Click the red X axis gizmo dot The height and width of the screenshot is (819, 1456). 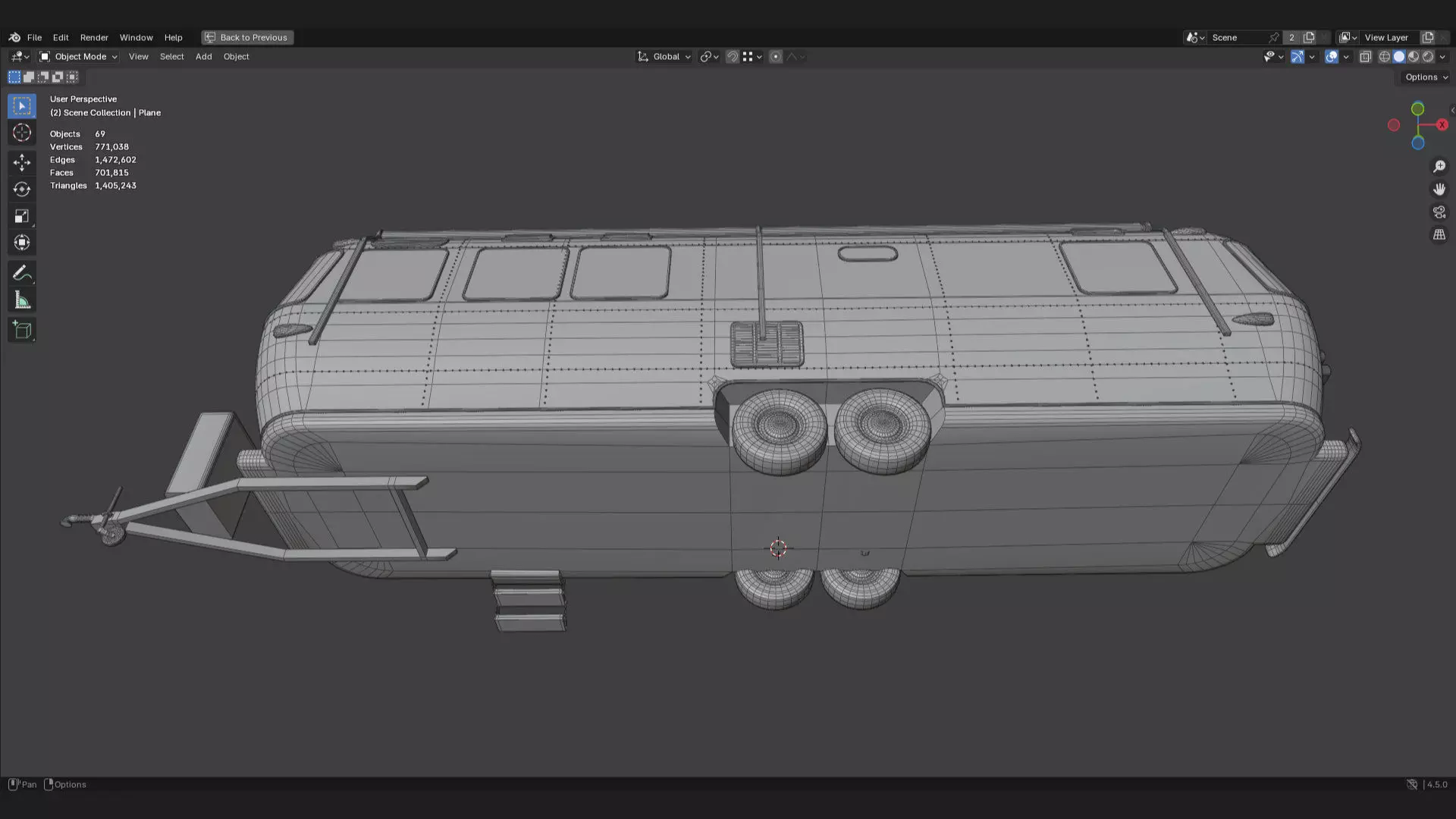(x=1442, y=125)
